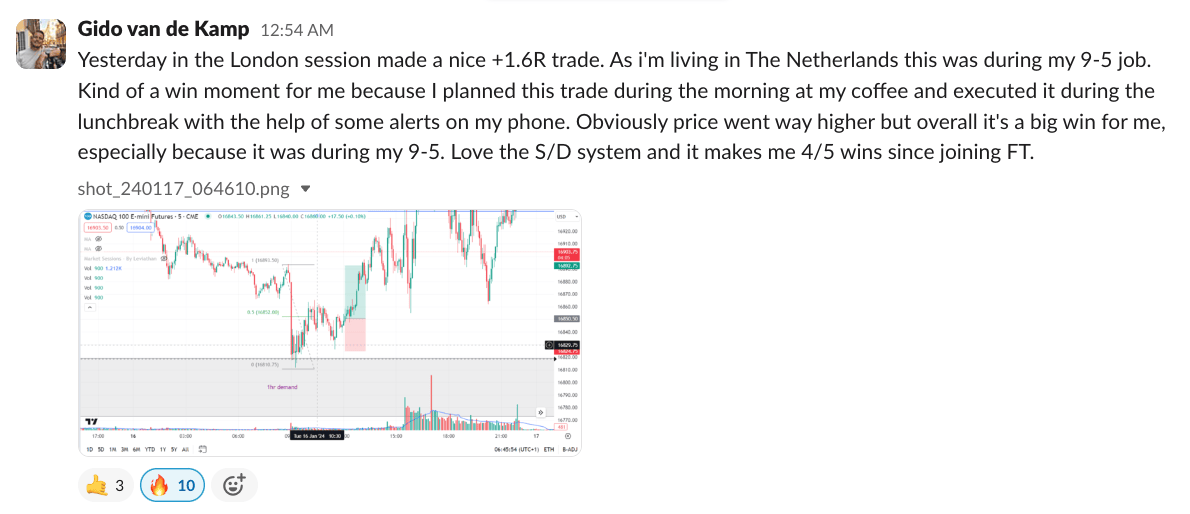
Task: Open the USD currency dropdown on chart
Action: pyautogui.click(x=561, y=216)
